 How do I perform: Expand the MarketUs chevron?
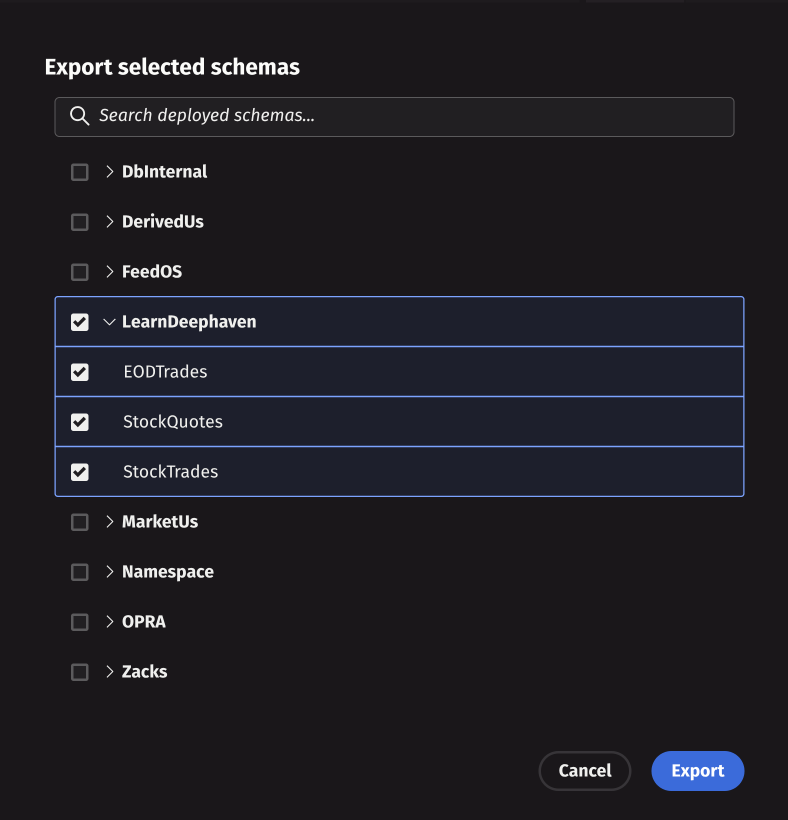pyautogui.click(x=110, y=522)
